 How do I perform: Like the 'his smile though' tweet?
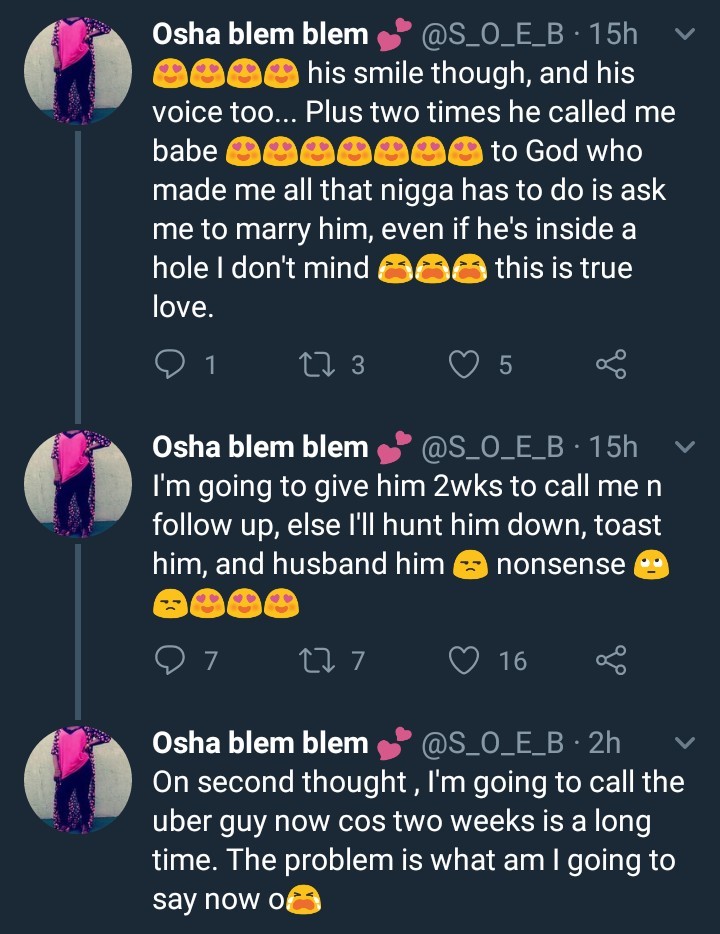coord(464,365)
